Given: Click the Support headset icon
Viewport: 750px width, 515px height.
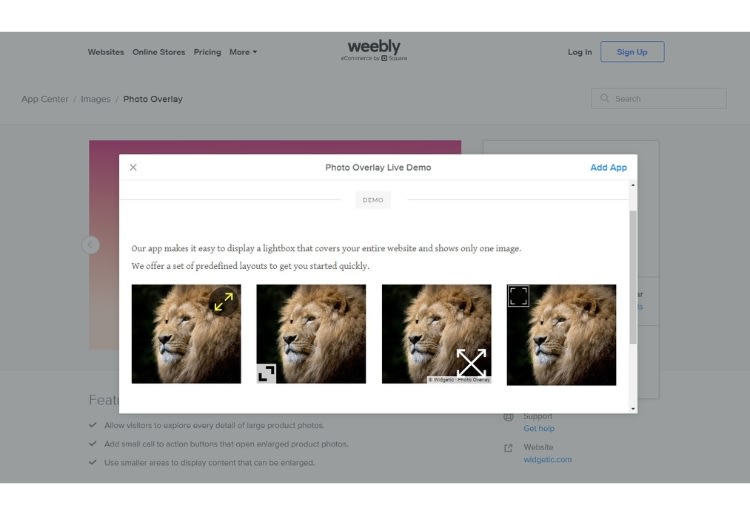Looking at the screenshot, I should coord(508,417).
